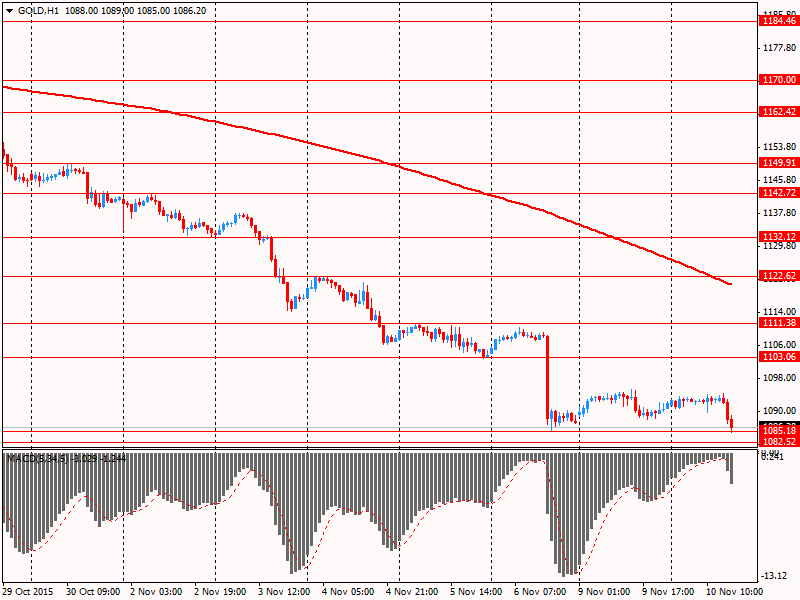Click the 4 Nov 21:00 time label
Image resolution: width=800 pixels, height=600 pixels.
(412, 592)
